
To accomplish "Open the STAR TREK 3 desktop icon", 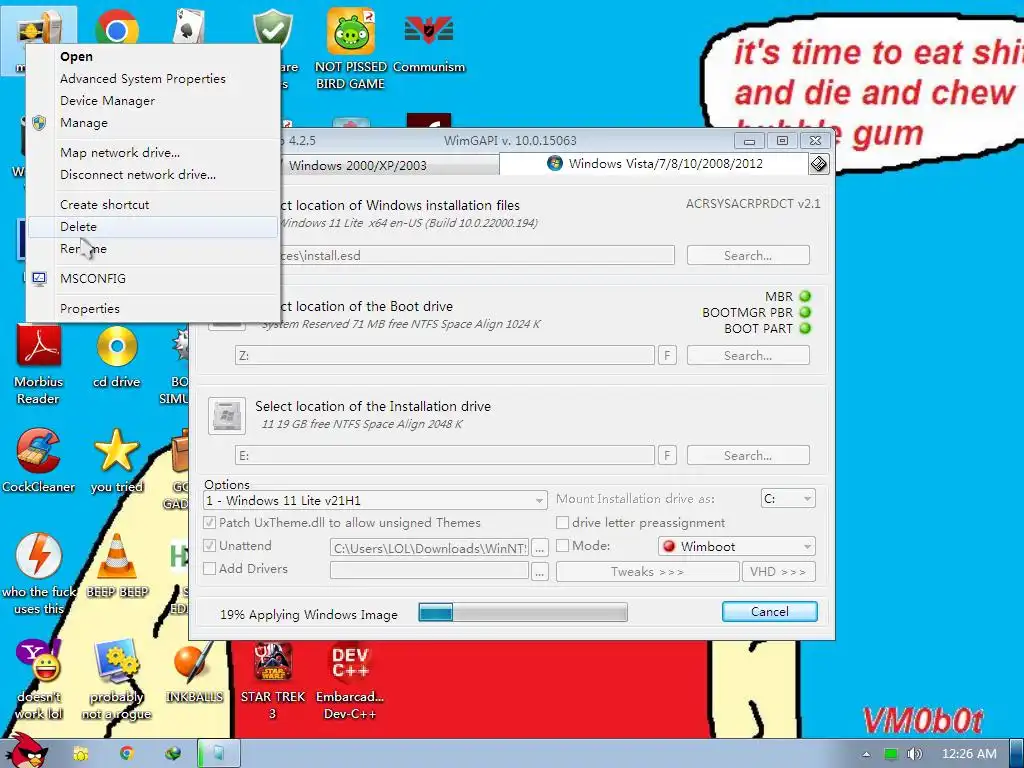I will [273, 661].
